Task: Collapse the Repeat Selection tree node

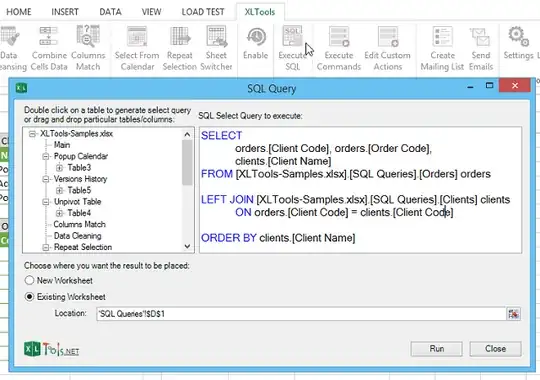Action: tap(45, 247)
